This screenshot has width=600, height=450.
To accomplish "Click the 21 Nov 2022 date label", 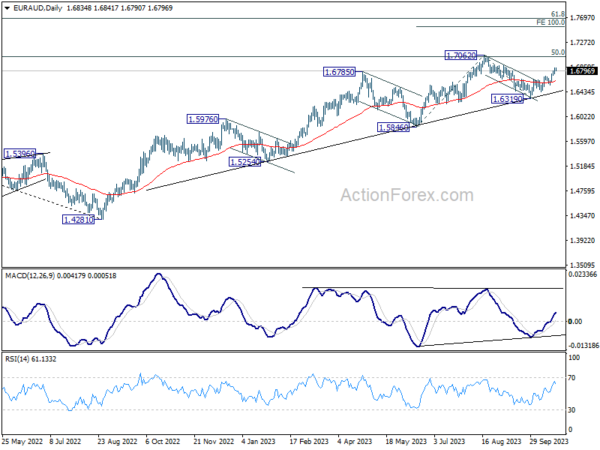I will (214, 442).
